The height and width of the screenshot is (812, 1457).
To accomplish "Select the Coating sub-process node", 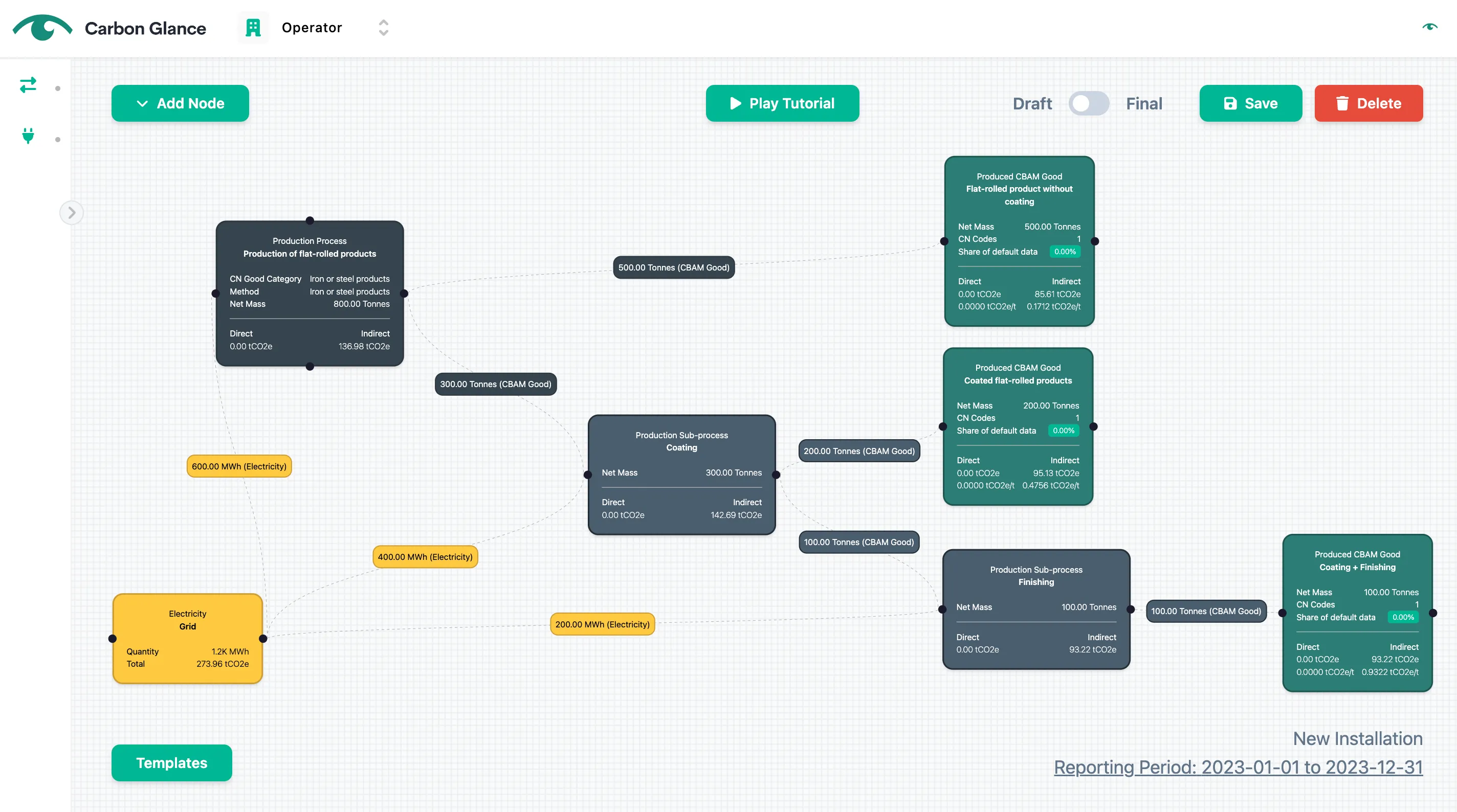I will (681, 475).
